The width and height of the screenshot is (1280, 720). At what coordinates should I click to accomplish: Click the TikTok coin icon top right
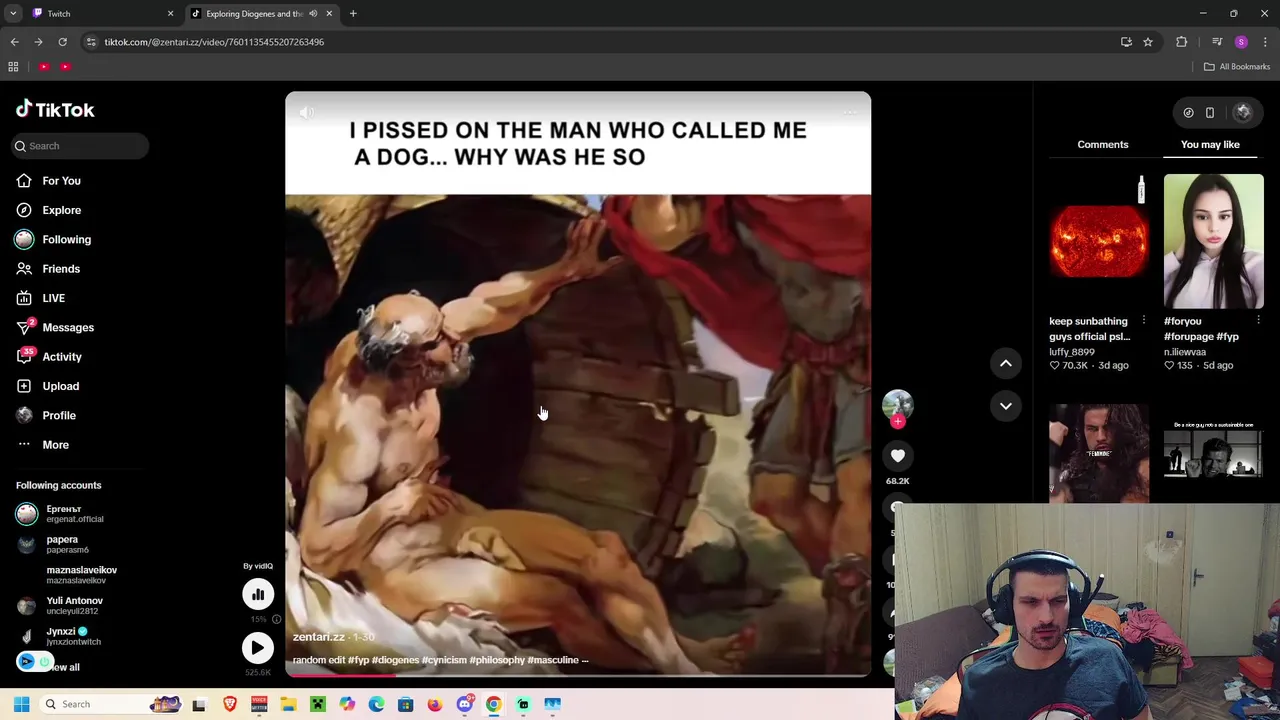(1188, 113)
